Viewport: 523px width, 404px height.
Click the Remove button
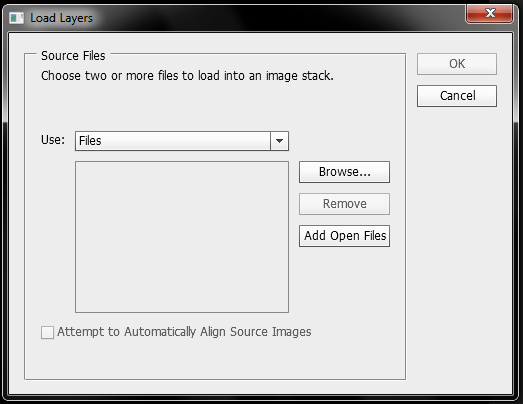click(344, 204)
